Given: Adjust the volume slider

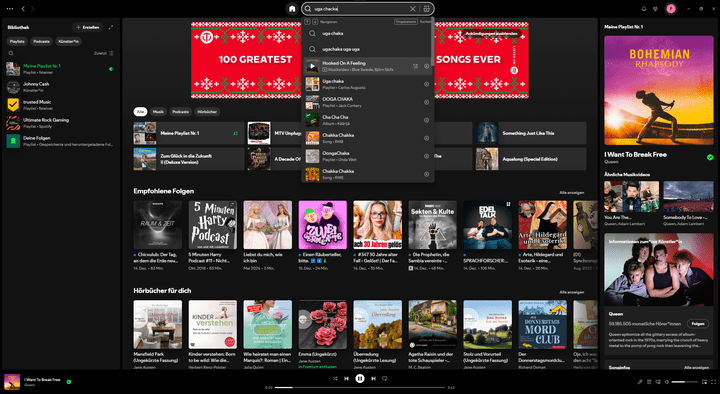Looking at the screenshot, I should tap(685, 382).
